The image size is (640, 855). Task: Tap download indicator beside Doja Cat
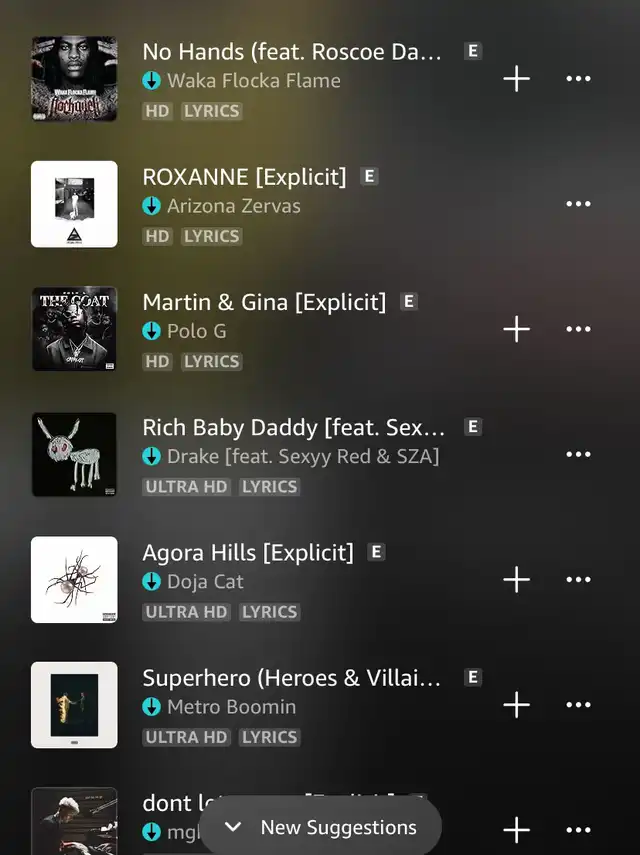(152, 582)
